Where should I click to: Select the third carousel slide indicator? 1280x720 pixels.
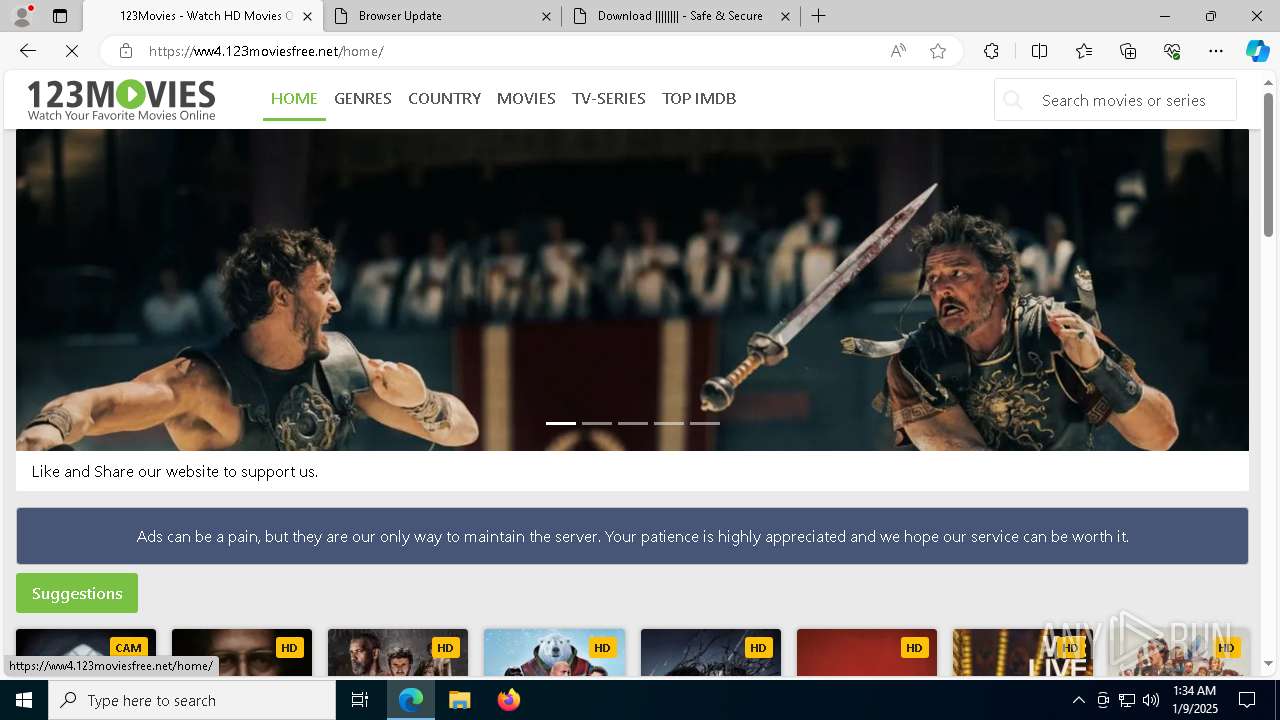point(633,423)
